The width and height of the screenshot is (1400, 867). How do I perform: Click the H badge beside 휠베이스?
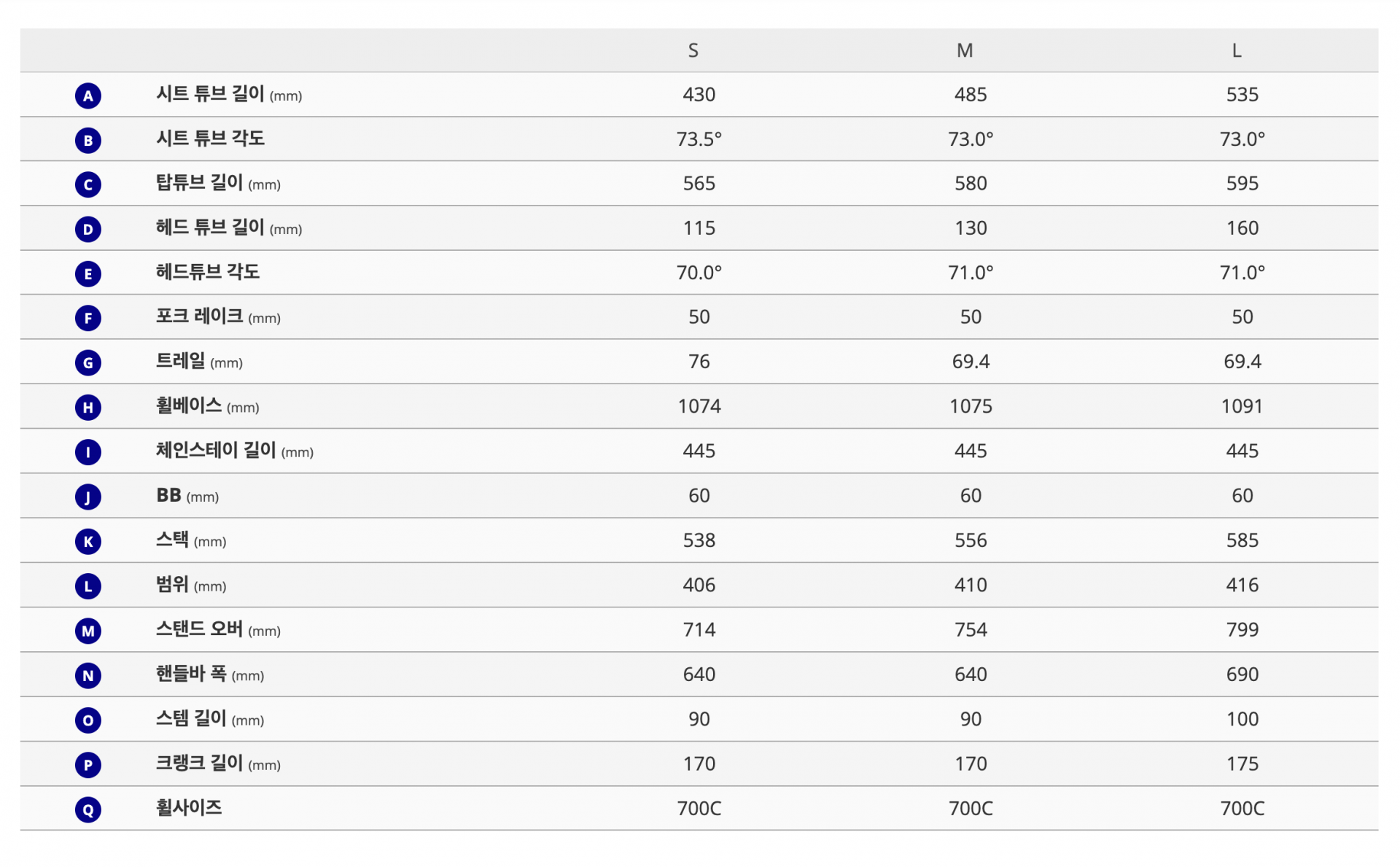click(88, 407)
